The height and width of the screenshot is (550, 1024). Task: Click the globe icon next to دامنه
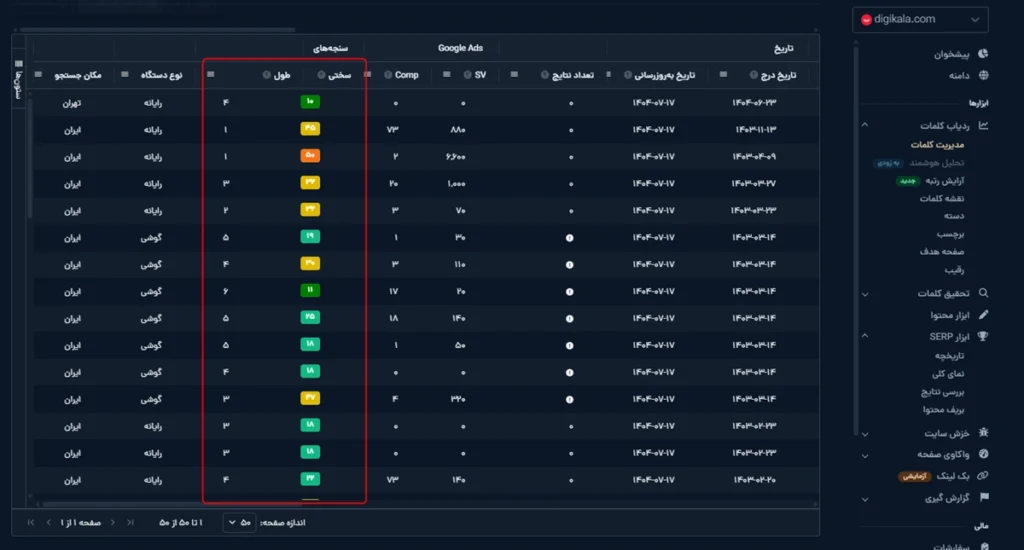(x=983, y=75)
